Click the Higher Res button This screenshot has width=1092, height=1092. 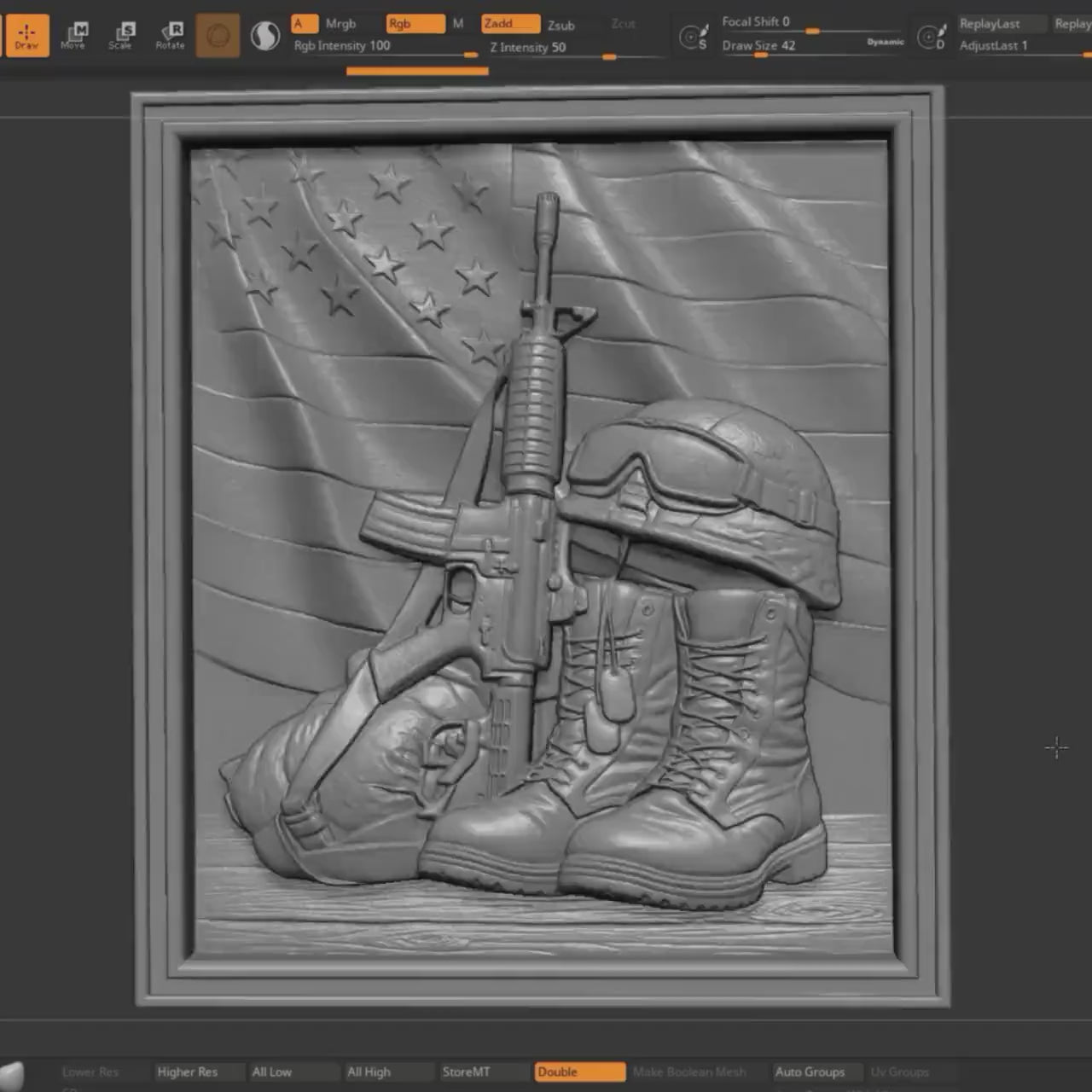pos(200,1072)
